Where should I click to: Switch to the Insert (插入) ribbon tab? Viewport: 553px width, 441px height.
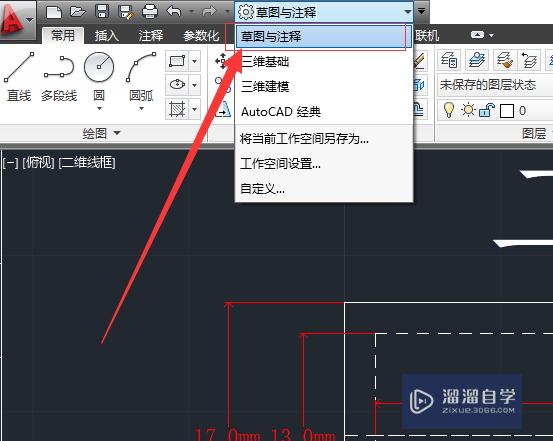click(106, 35)
